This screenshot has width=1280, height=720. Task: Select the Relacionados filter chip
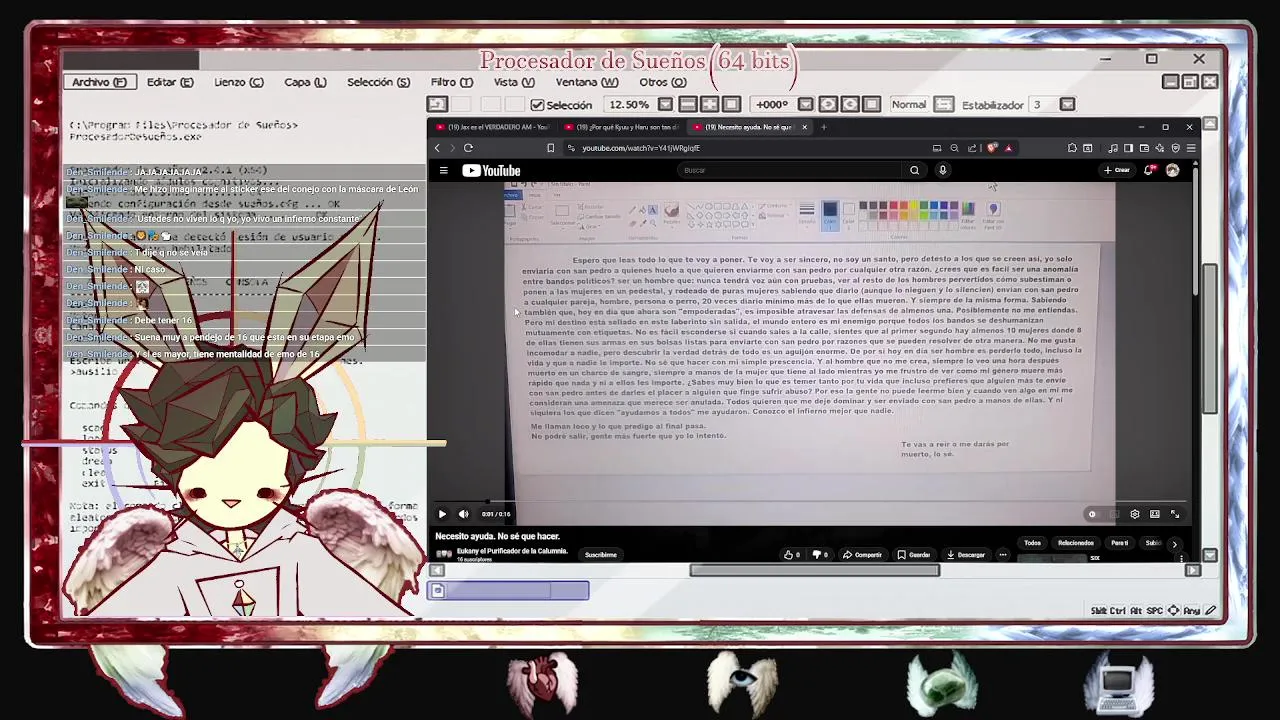[x=1075, y=543]
